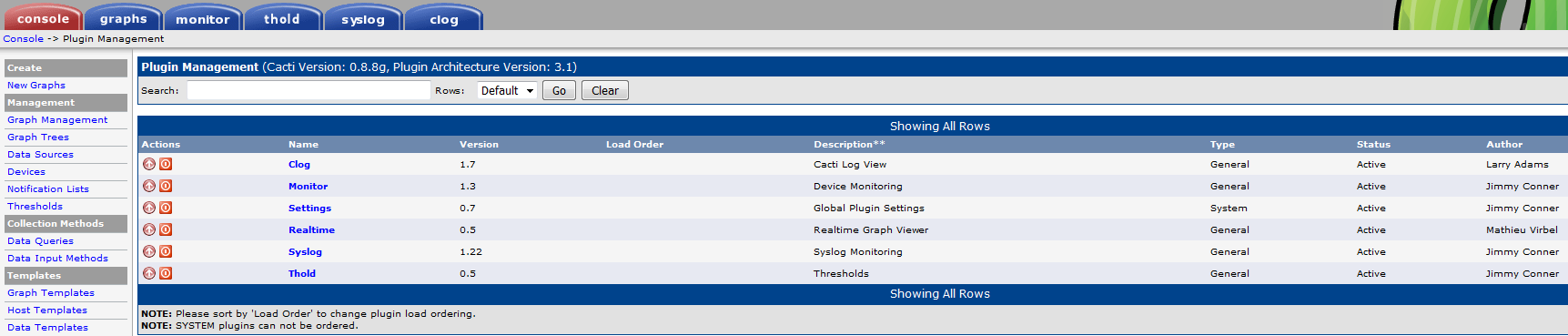Open Graph Management in sidebar
This screenshot has width=1568, height=336.
point(57,119)
